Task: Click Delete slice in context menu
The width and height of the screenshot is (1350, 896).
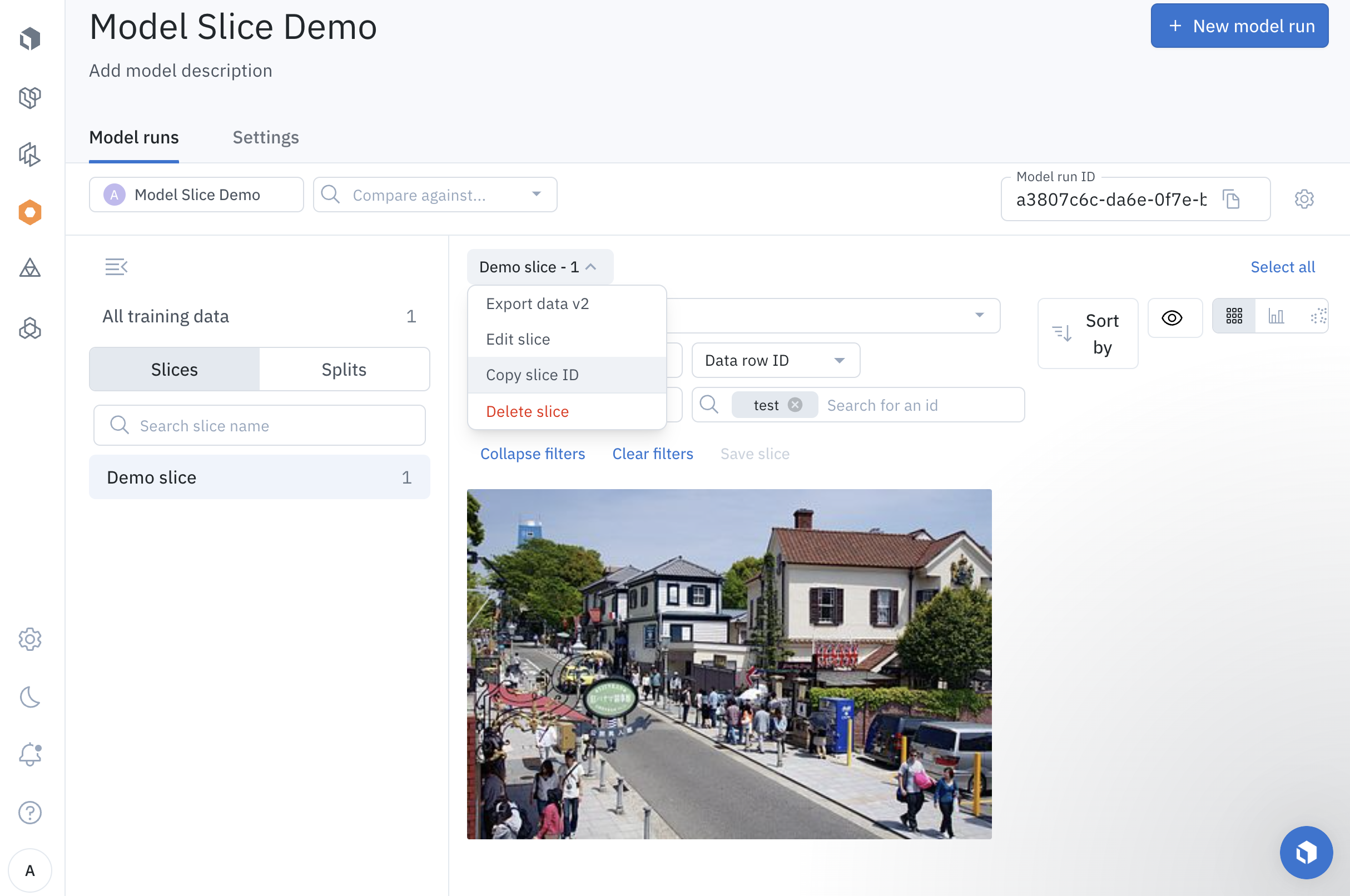Action: coord(527,411)
